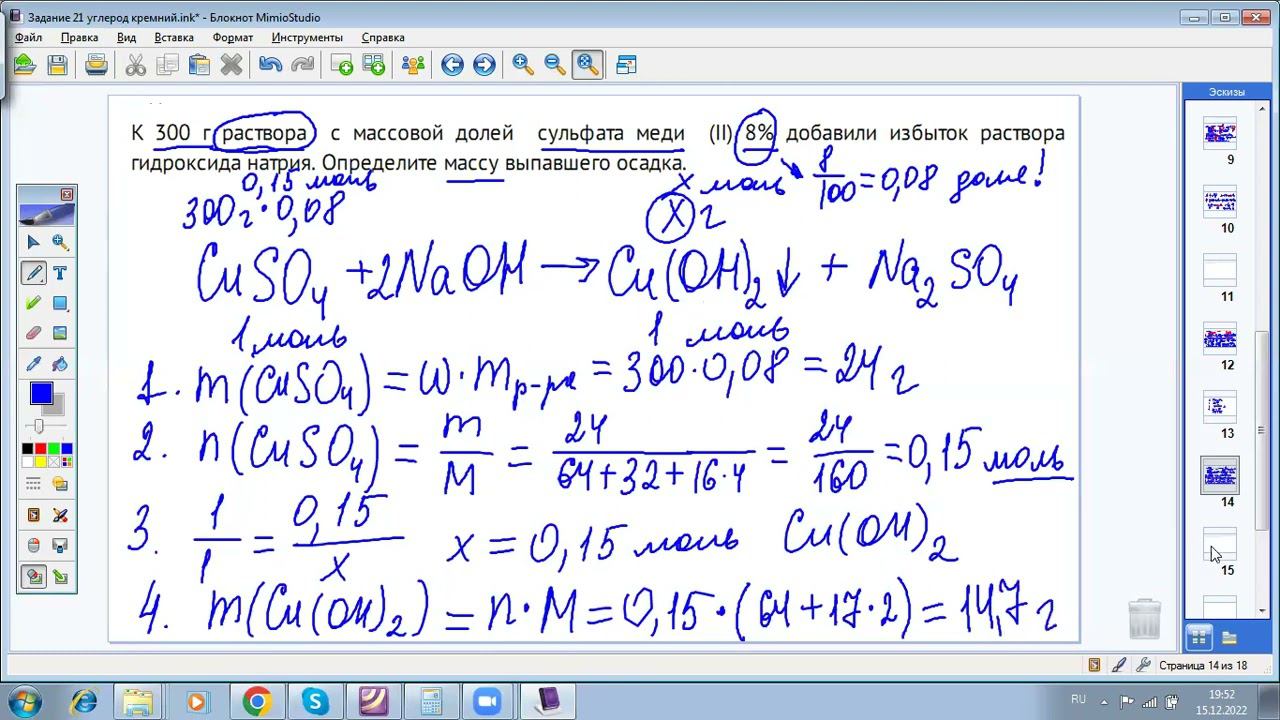This screenshot has height=720, width=1280.
Task: Pick the green color swatch
Action: 54,449
